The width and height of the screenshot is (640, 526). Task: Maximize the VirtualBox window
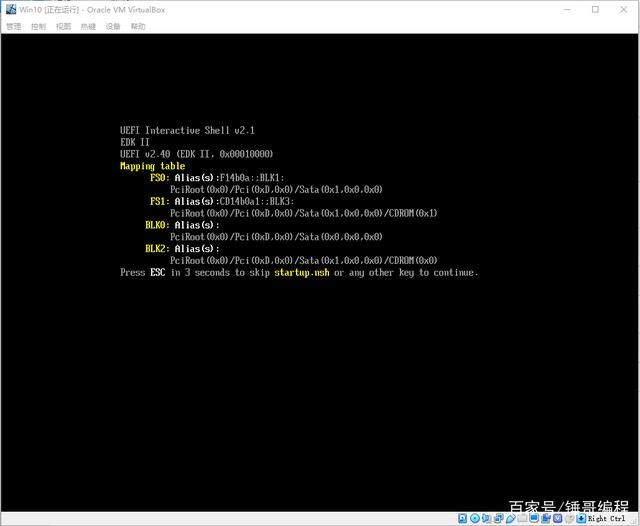[x=595, y=9]
